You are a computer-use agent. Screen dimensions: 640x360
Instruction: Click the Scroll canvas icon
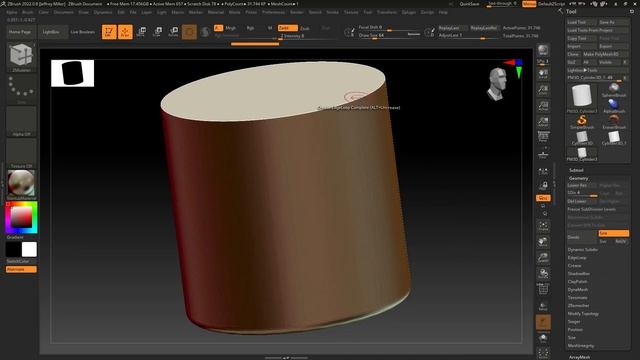pos(543,74)
